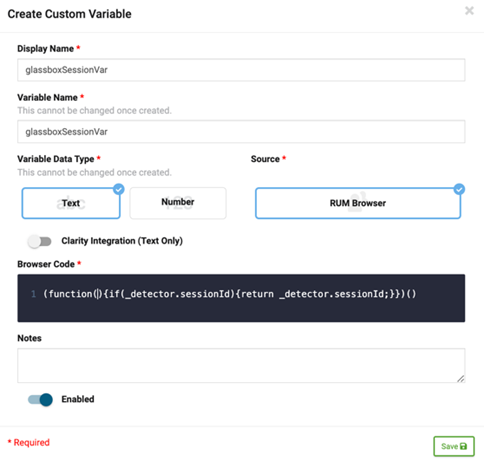
Task: Click the Enabled label text
Action: [x=78, y=399]
